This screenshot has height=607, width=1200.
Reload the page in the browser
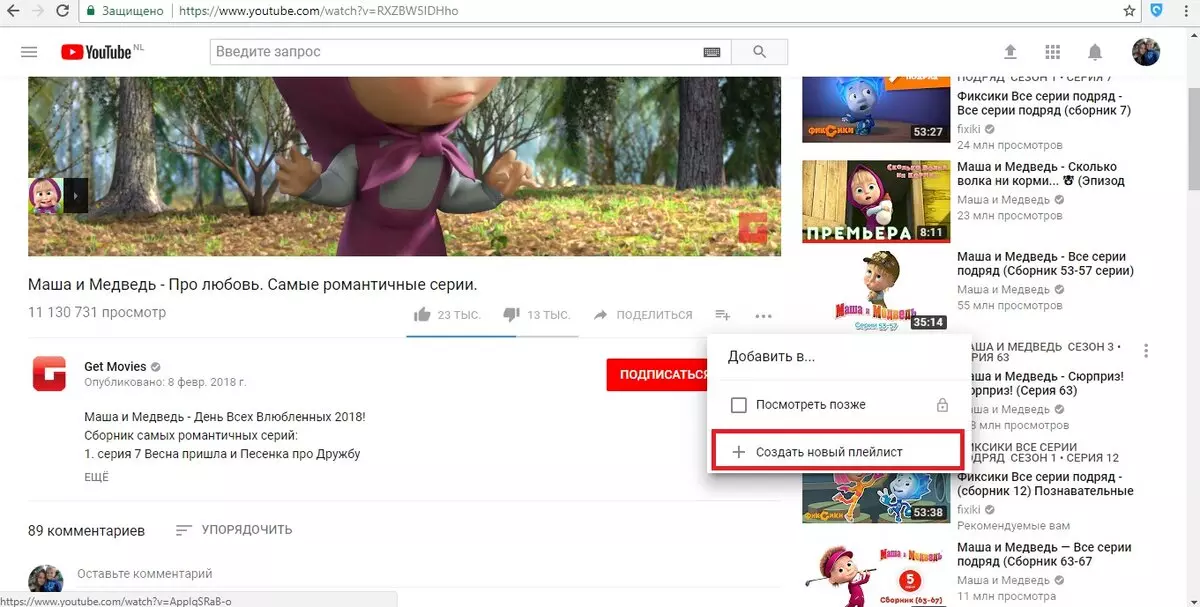(x=62, y=11)
